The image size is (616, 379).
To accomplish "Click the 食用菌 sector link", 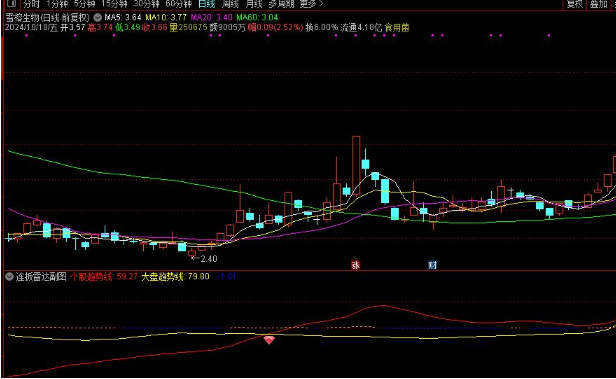I will tap(397, 27).
